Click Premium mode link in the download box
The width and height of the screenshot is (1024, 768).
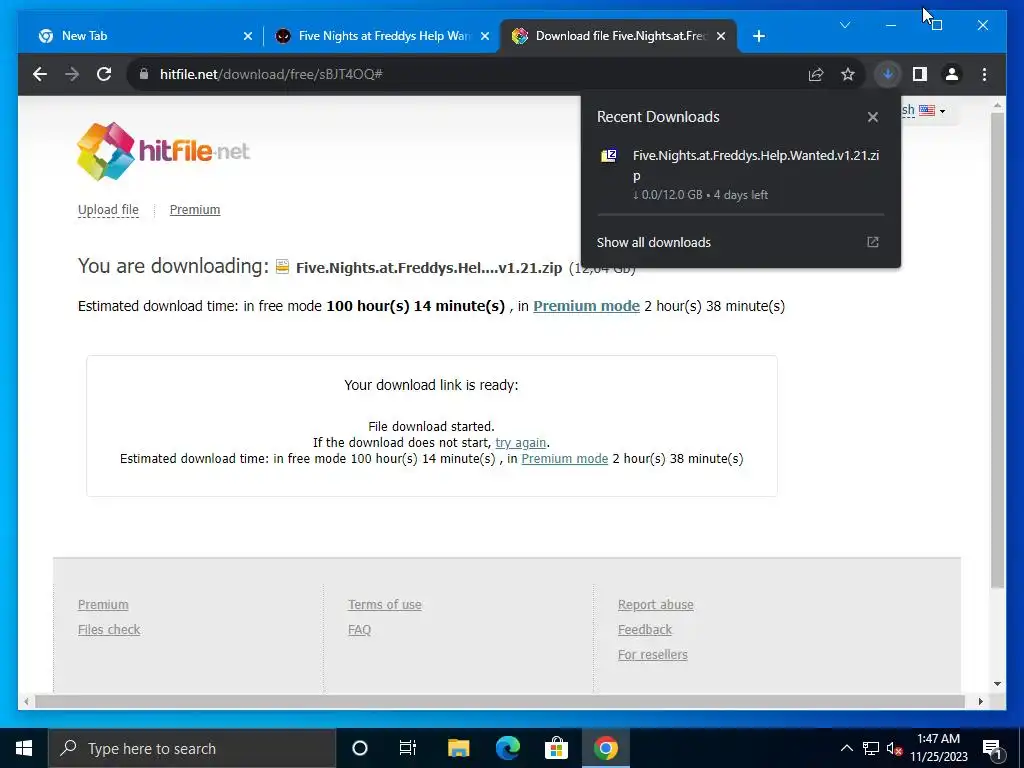[x=565, y=458]
